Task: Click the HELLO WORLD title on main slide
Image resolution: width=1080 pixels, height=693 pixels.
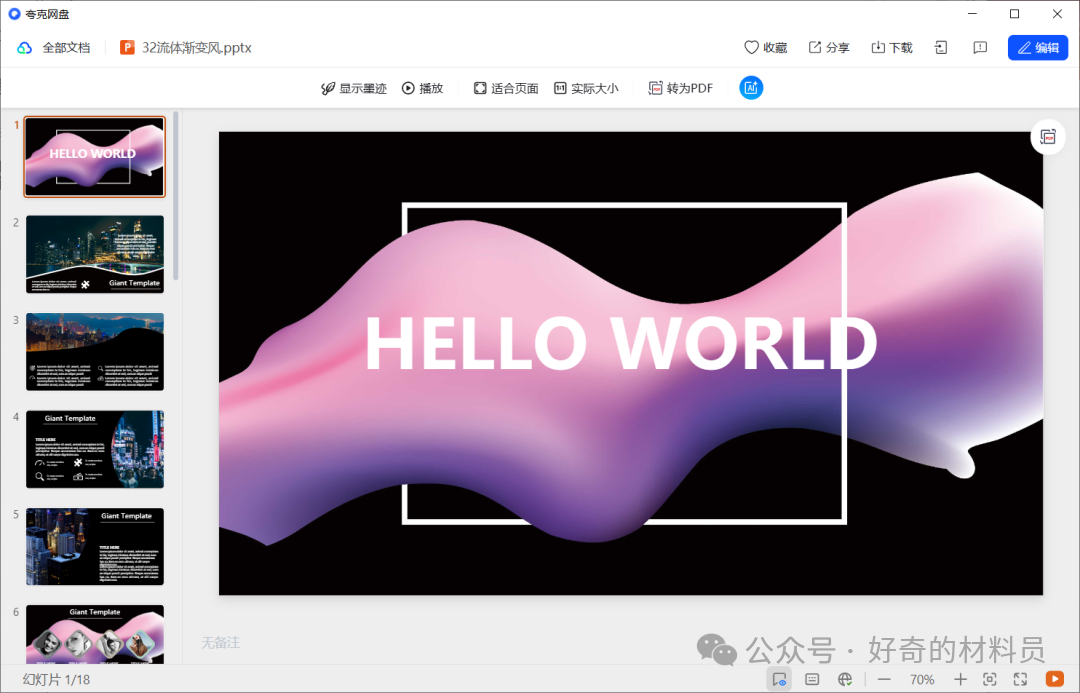Action: pyautogui.click(x=621, y=343)
